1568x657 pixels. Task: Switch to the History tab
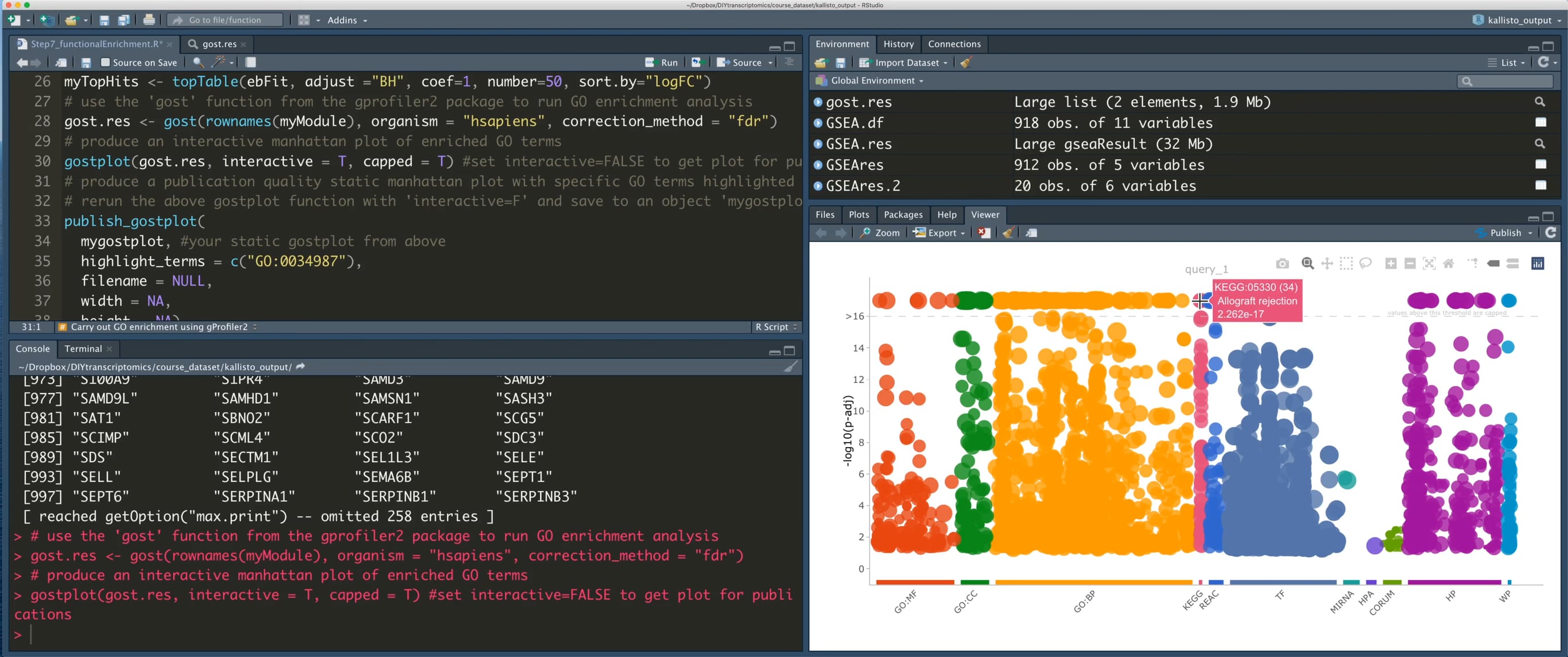coord(898,44)
